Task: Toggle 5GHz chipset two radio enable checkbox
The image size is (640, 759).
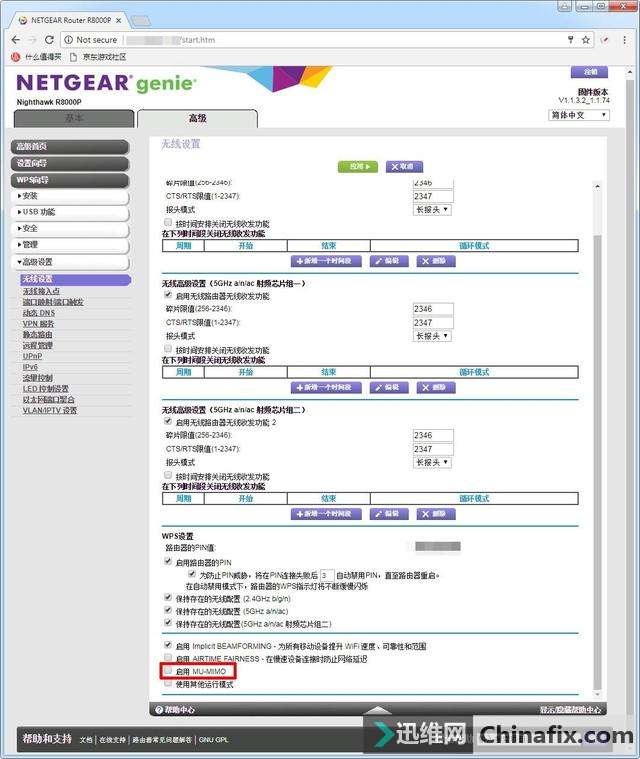Action: coord(168,421)
